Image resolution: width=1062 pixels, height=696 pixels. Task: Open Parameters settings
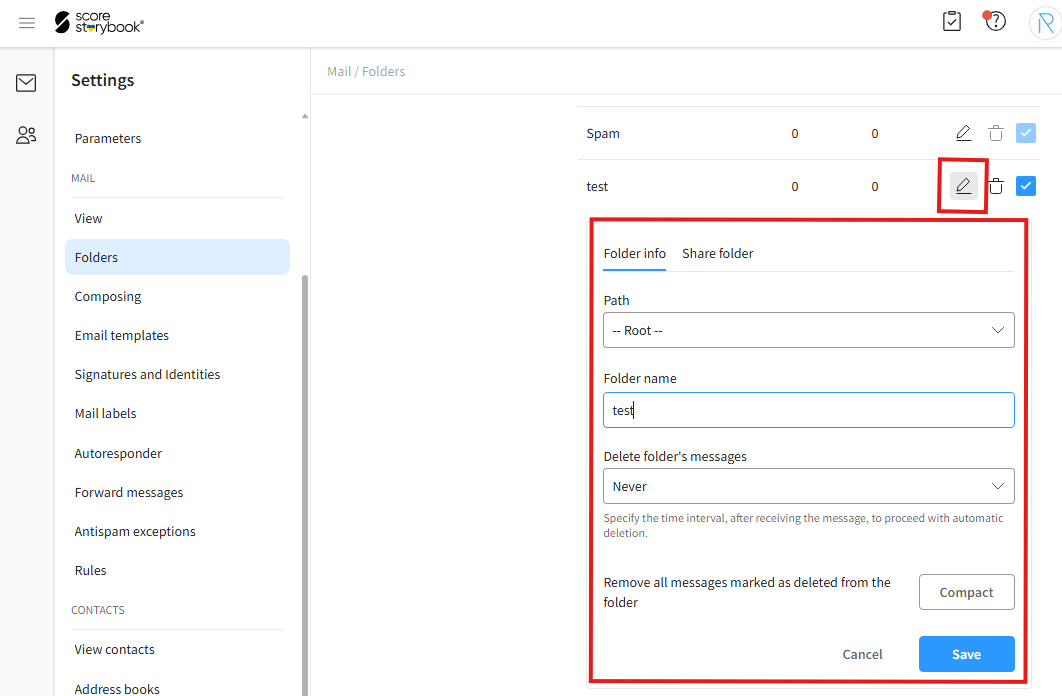tap(108, 138)
